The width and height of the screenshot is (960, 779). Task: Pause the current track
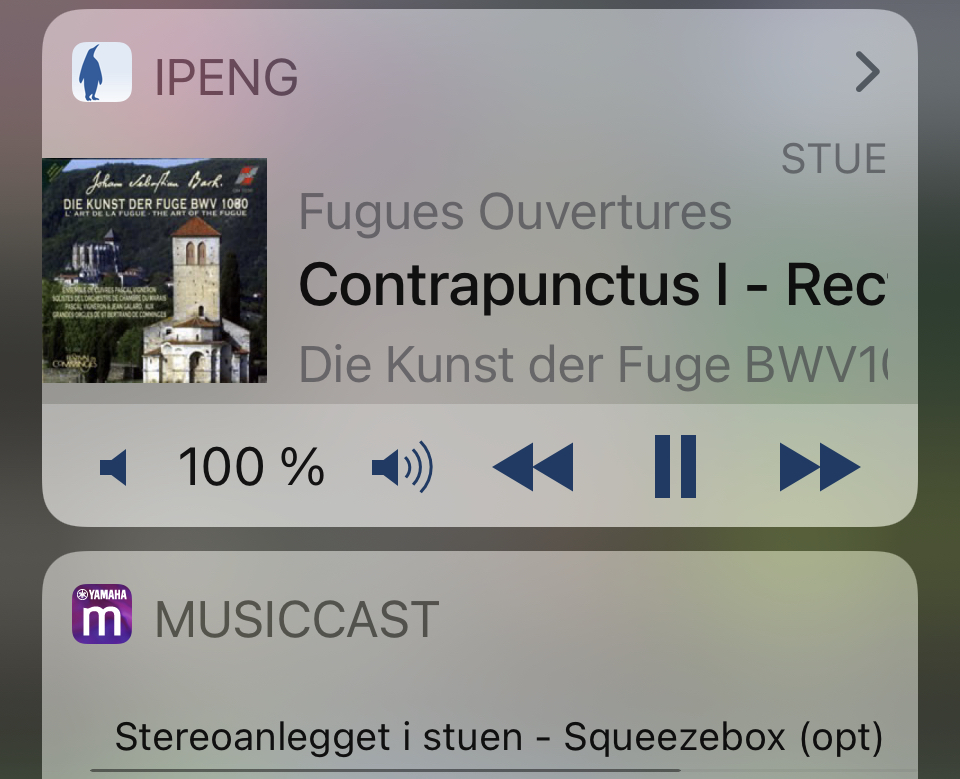click(x=675, y=467)
